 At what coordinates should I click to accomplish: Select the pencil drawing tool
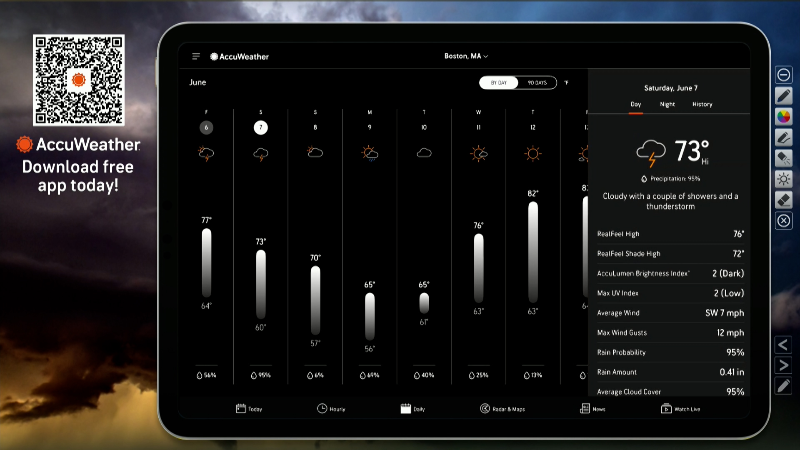(784, 95)
